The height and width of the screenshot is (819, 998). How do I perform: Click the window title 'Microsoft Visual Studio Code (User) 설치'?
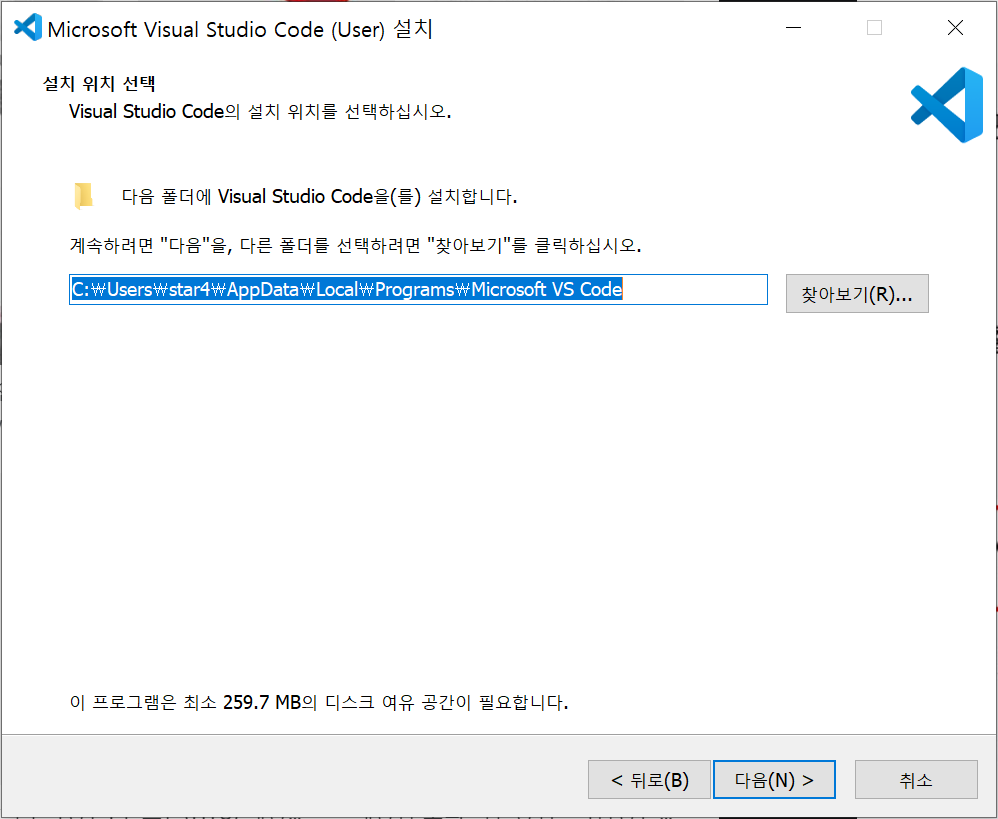point(240,29)
